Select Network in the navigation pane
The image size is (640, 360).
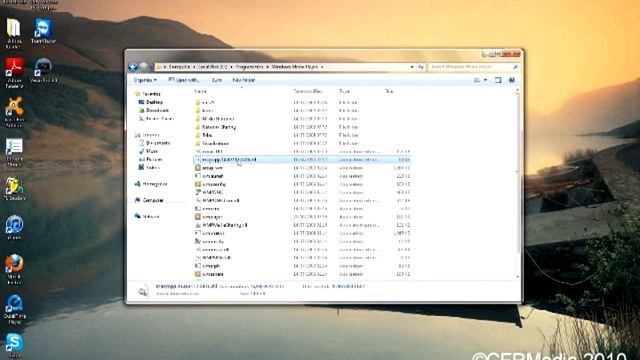click(147, 217)
